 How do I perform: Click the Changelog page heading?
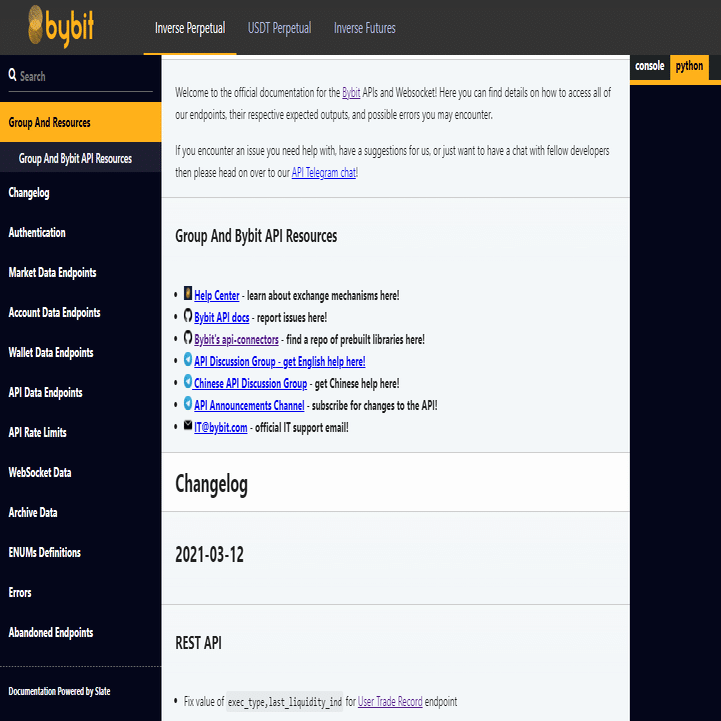(212, 484)
